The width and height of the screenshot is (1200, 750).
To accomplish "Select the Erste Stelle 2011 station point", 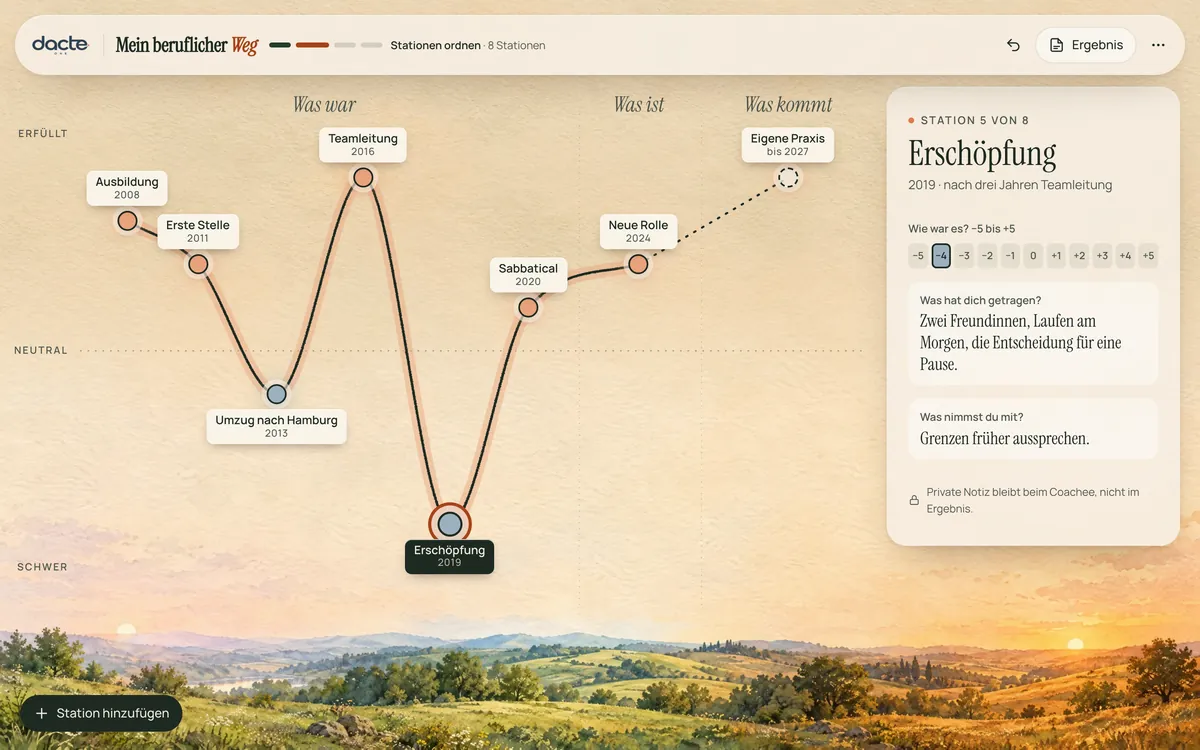I will 198,264.
